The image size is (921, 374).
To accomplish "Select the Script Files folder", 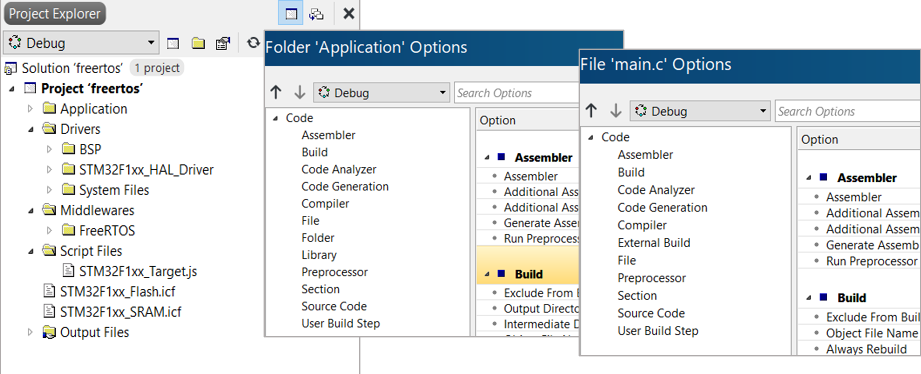I will [x=91, y=251].
